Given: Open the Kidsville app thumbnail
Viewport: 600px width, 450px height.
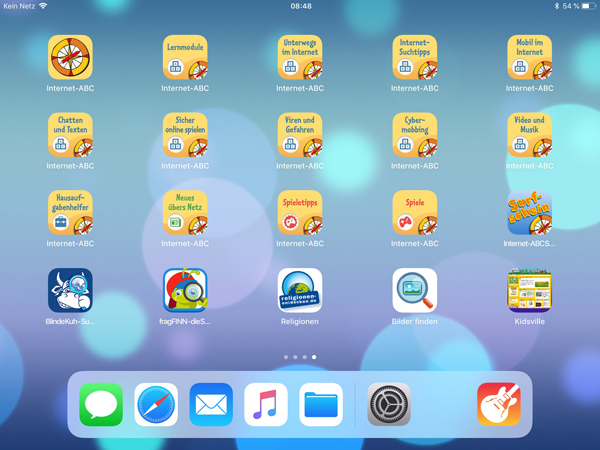Looking at the screenshot, I should pyautogui.click(x=529, y=291).
